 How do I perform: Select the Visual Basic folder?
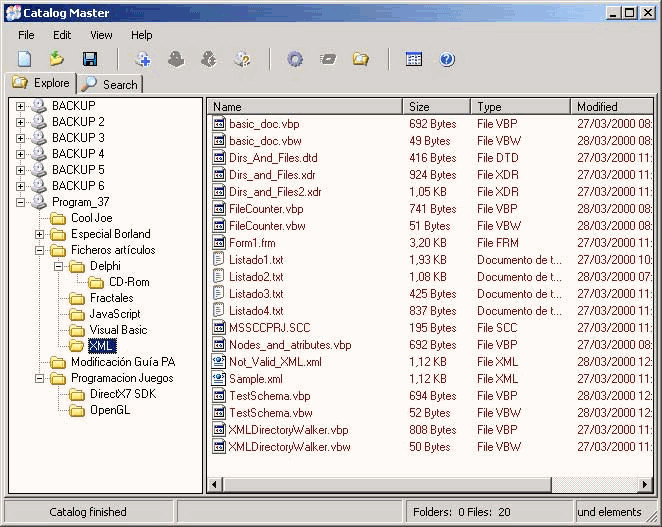[x=118, y=330]
